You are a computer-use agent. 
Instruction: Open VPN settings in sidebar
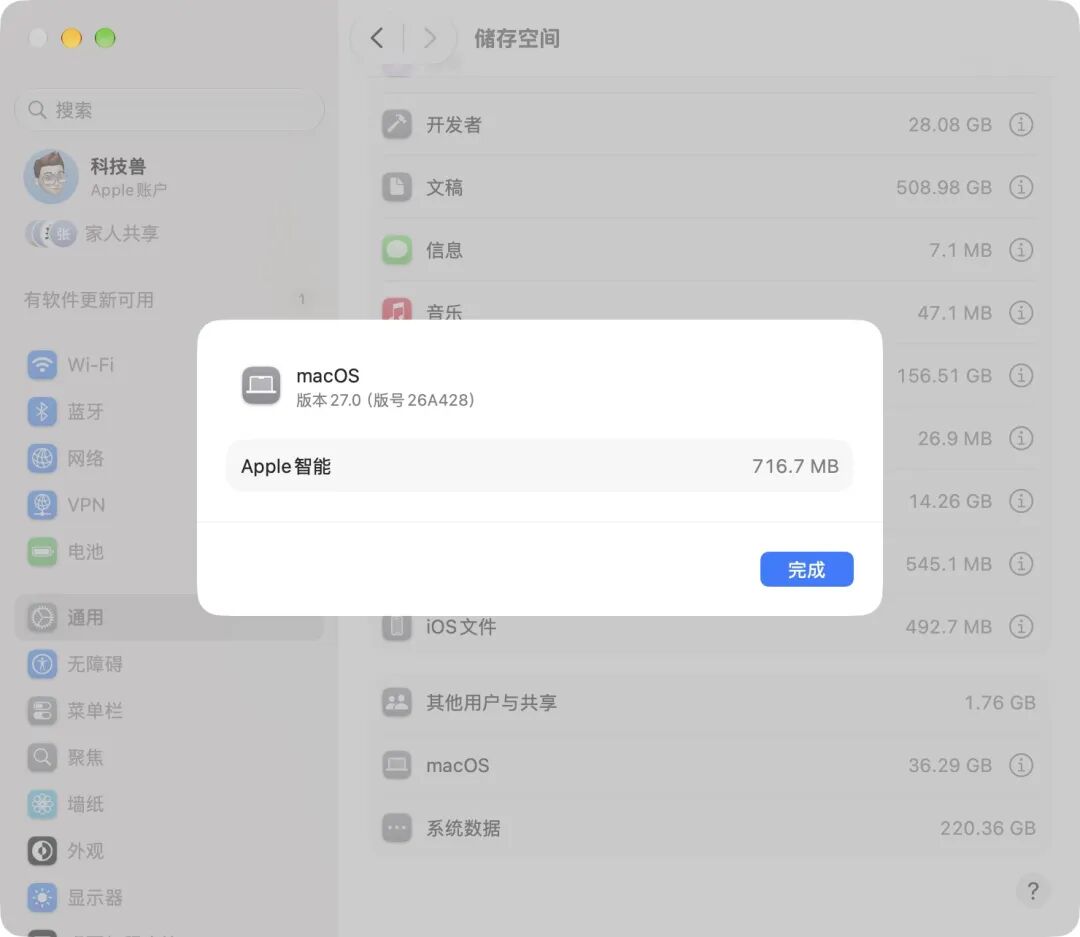click(x=67, y=505)
